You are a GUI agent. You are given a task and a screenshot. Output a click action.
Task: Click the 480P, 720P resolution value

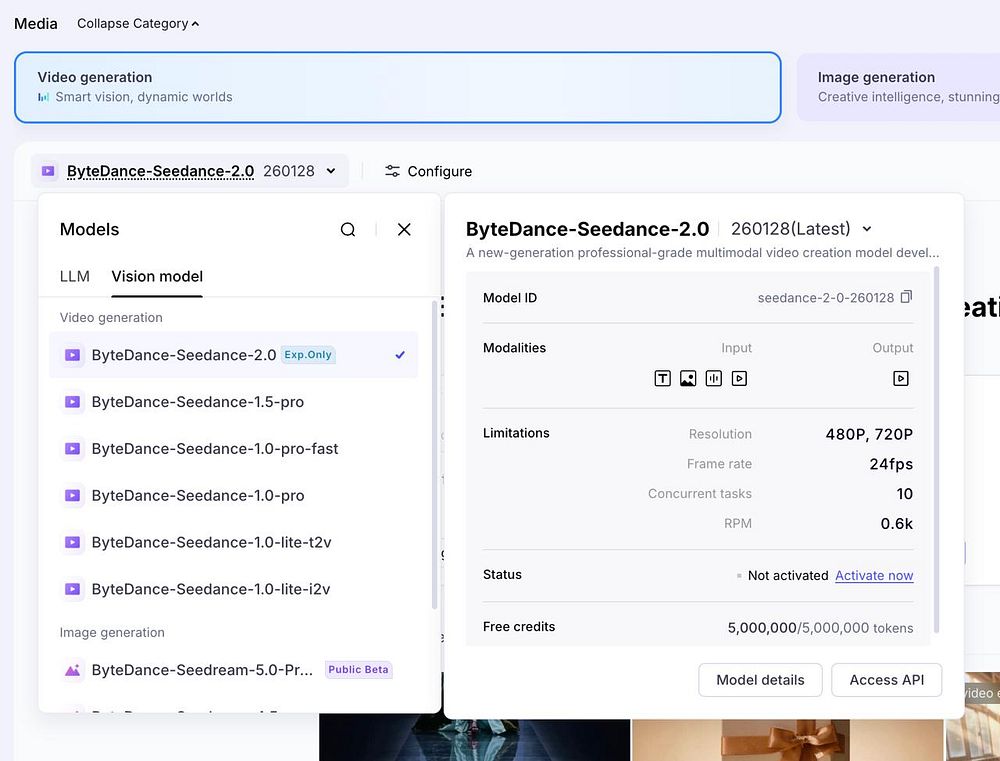869,434
